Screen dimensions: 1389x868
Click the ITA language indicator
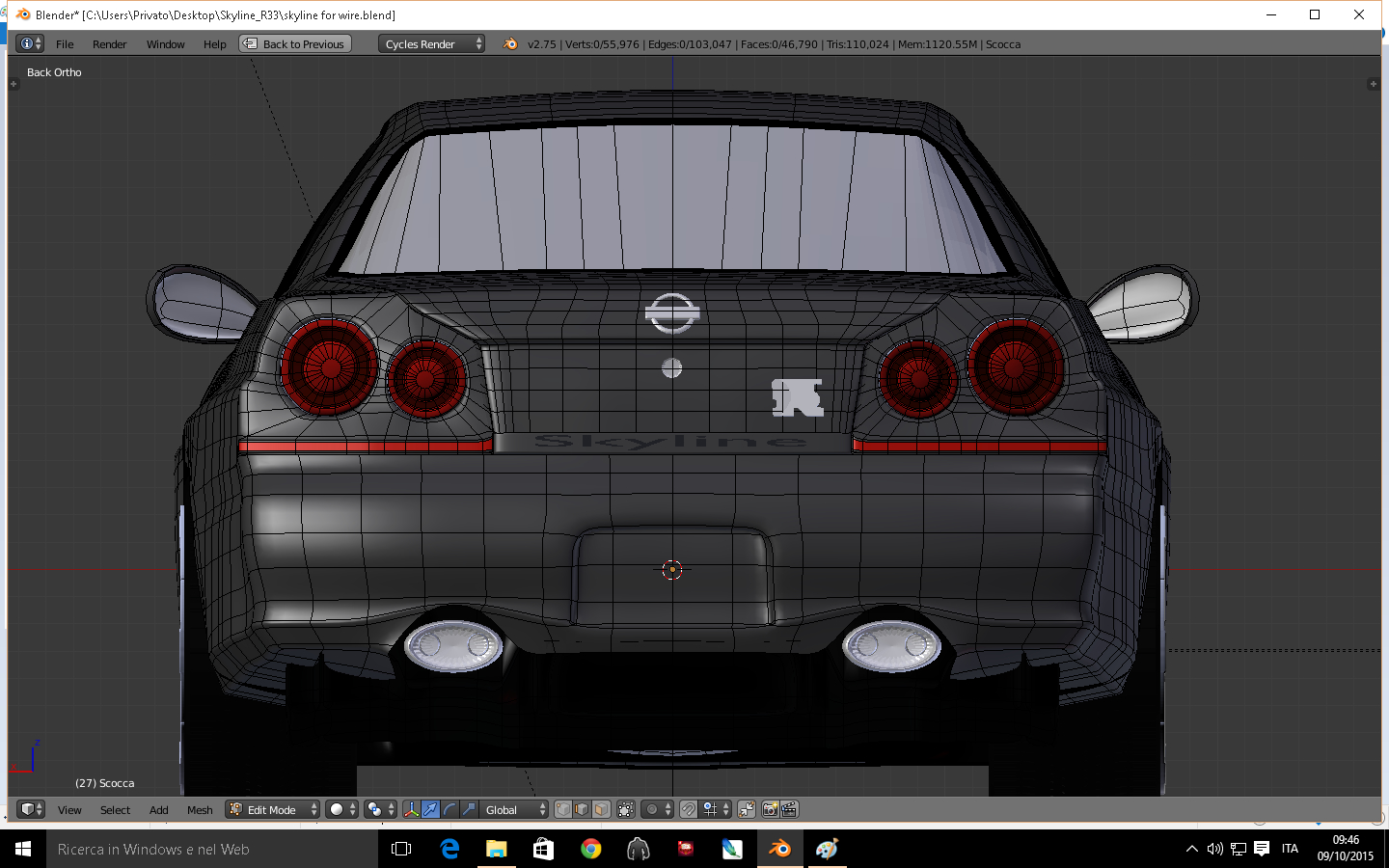[x=1290, y=849]
